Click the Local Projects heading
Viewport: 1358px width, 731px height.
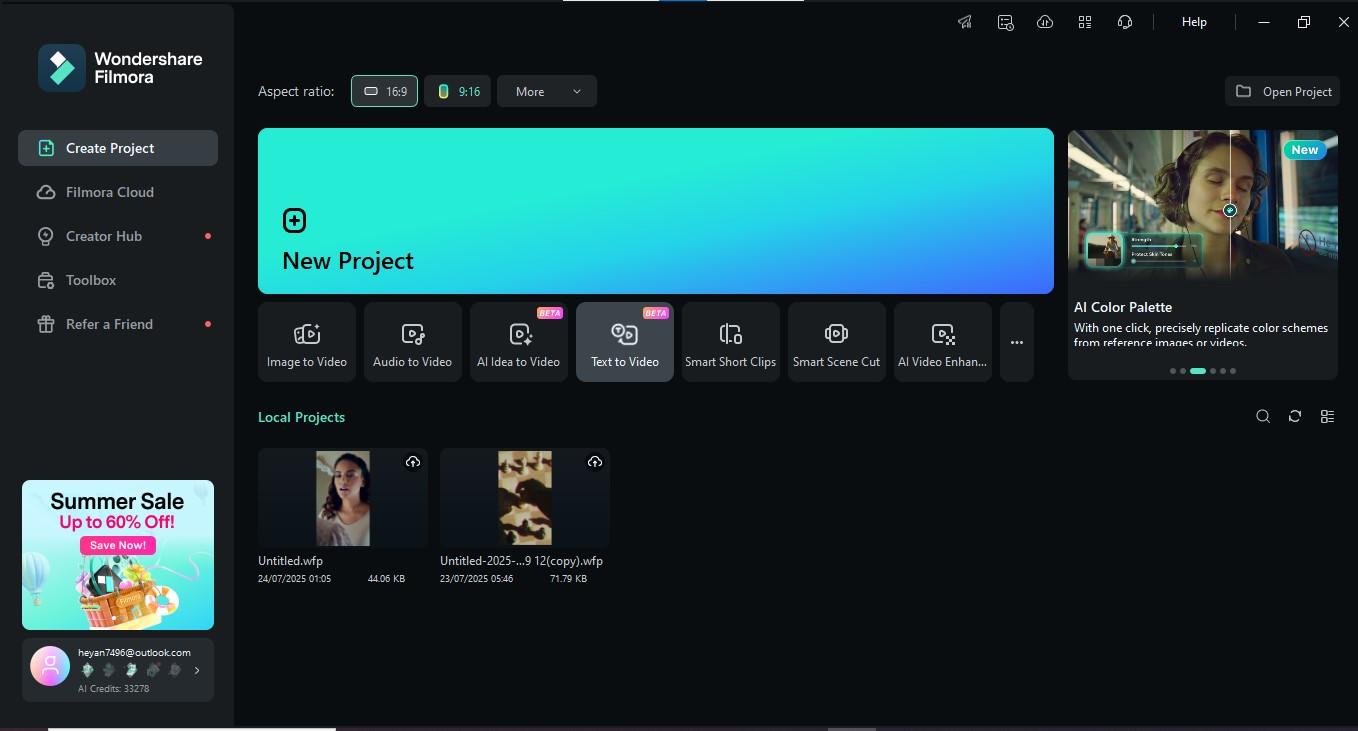click(x=301, y=417)
